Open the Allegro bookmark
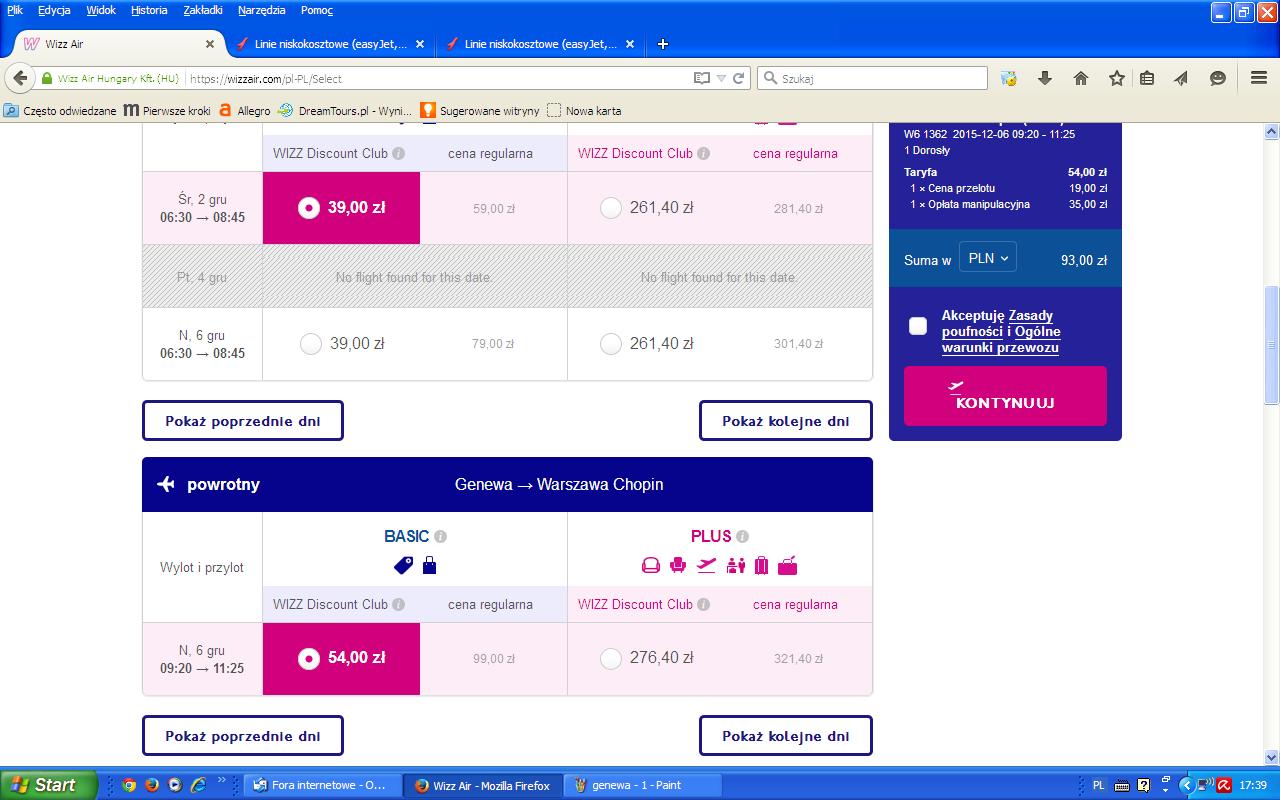The width and height of the screenshot is (1280, 800). 245,111
